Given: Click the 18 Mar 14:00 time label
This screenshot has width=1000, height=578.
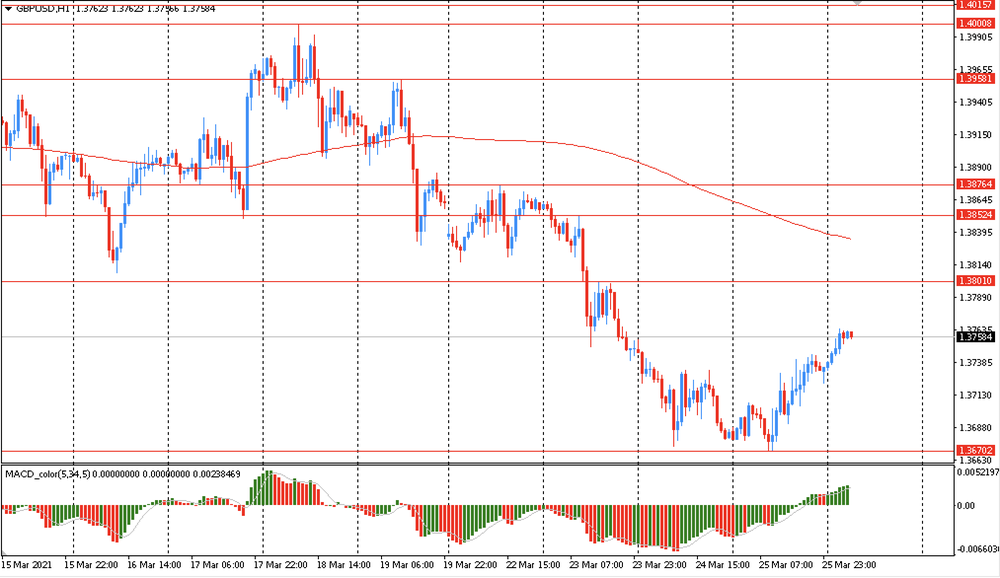Looking at the screenshot, I should click(343, 565).
